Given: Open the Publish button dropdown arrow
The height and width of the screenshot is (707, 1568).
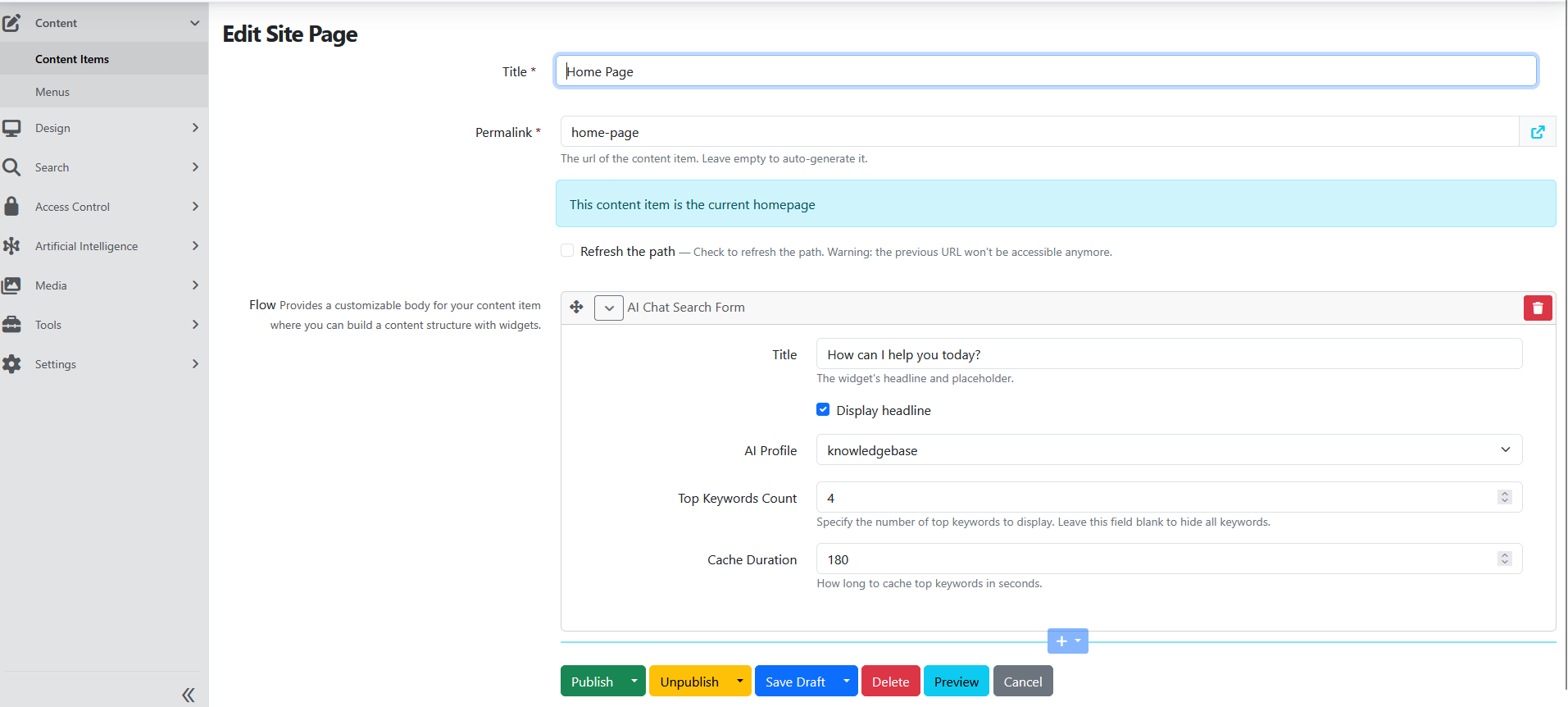Looking at the screenshot, I should tap(634, 681).
